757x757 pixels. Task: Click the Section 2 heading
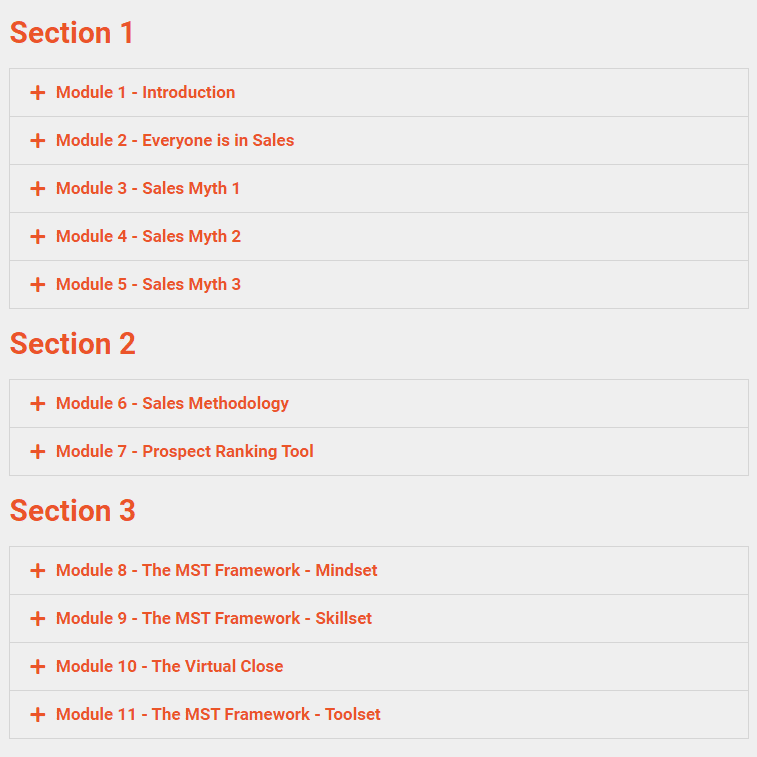point(73,344)
